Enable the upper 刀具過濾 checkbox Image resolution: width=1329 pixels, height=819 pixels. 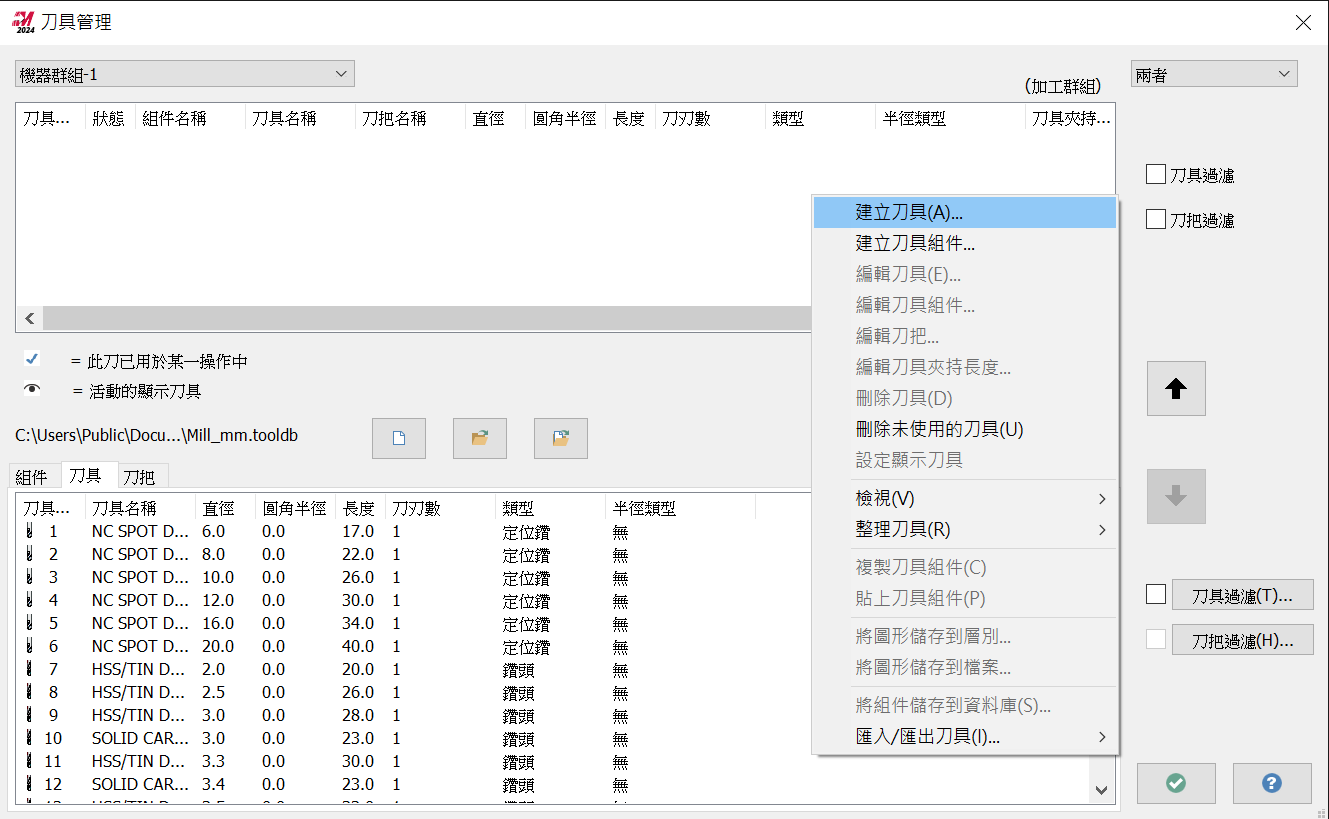1155,175
